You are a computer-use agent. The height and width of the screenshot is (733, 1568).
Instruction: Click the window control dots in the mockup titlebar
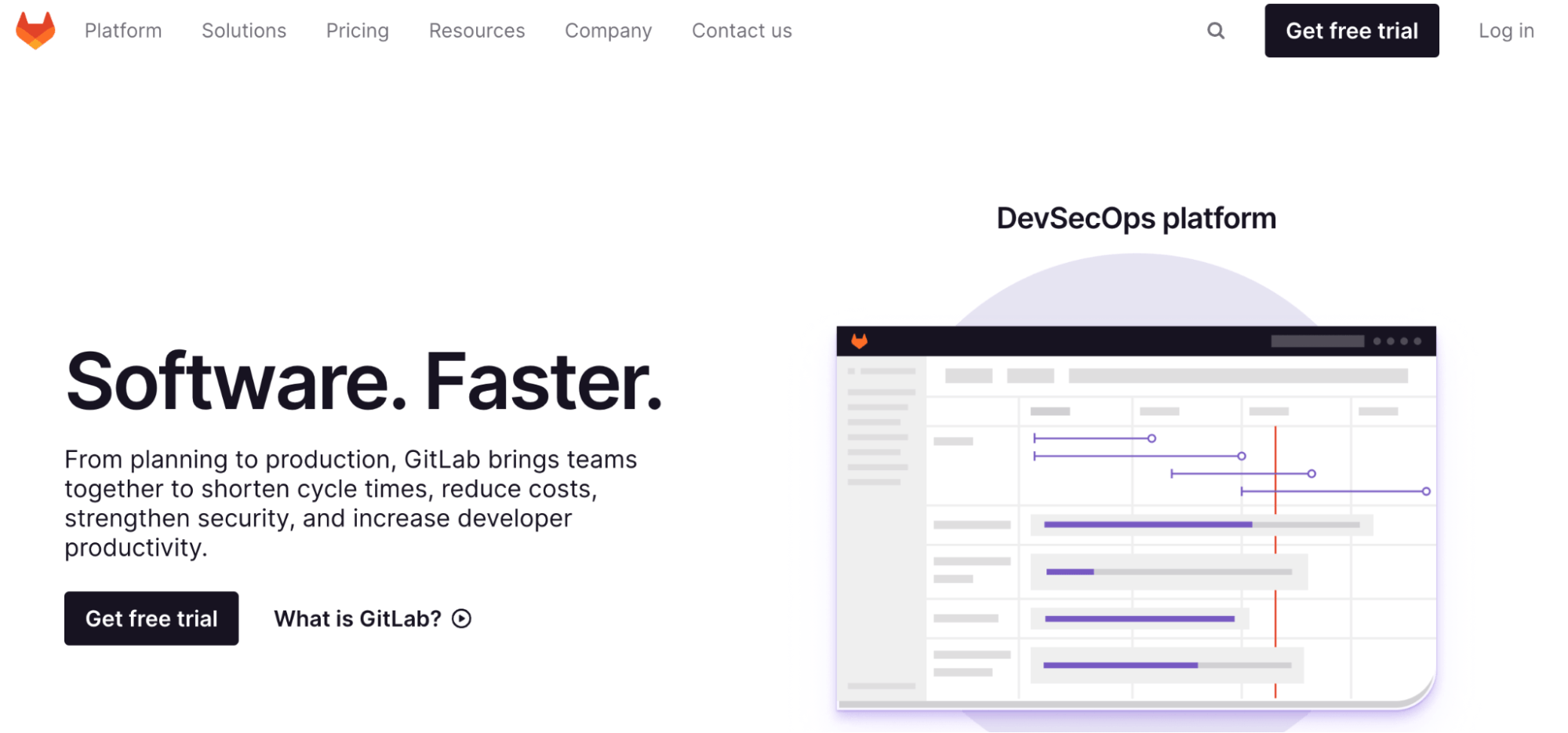tap(1395, 341)
